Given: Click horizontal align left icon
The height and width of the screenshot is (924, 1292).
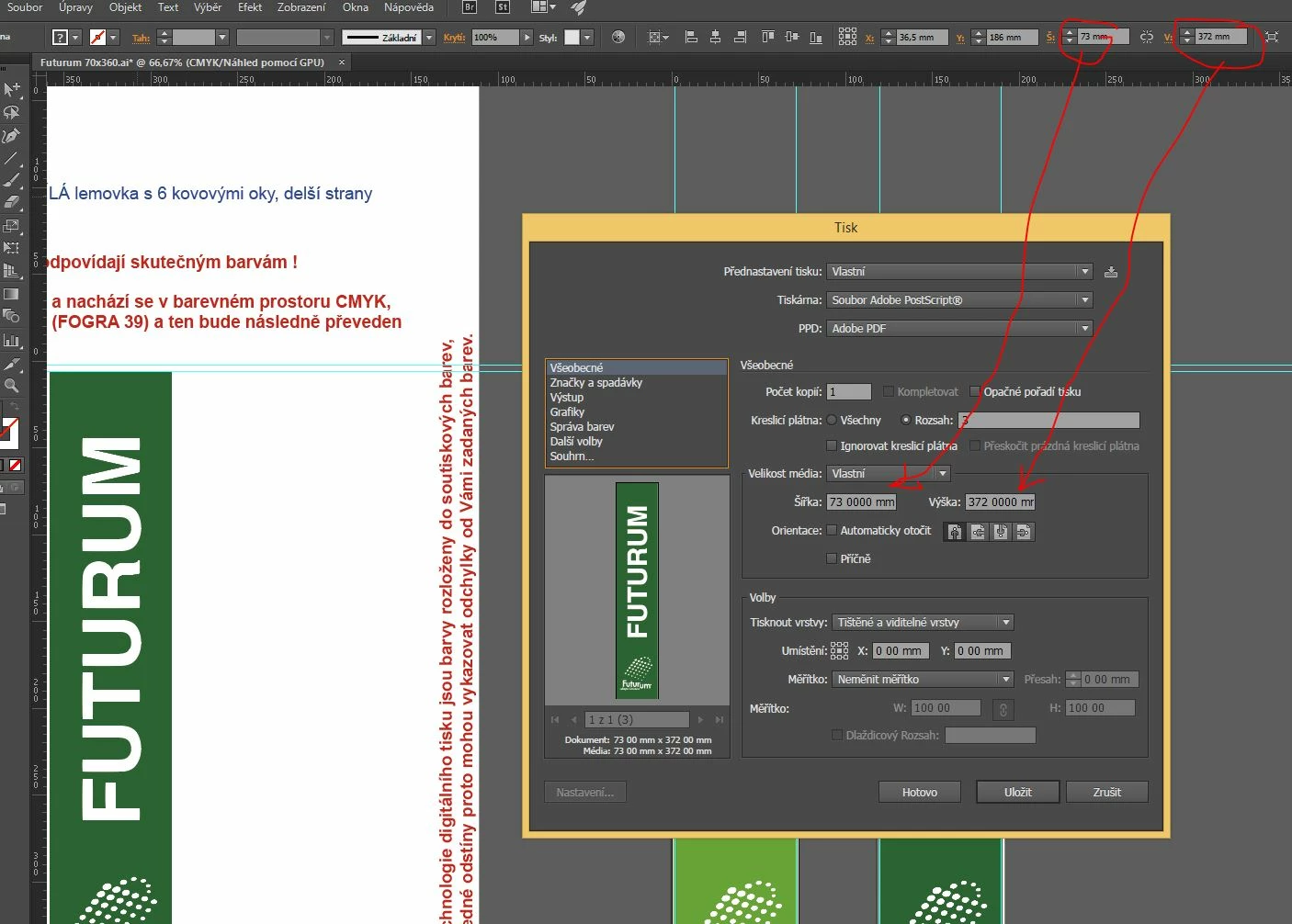Looking at the screenshot, I should point(692,38).
